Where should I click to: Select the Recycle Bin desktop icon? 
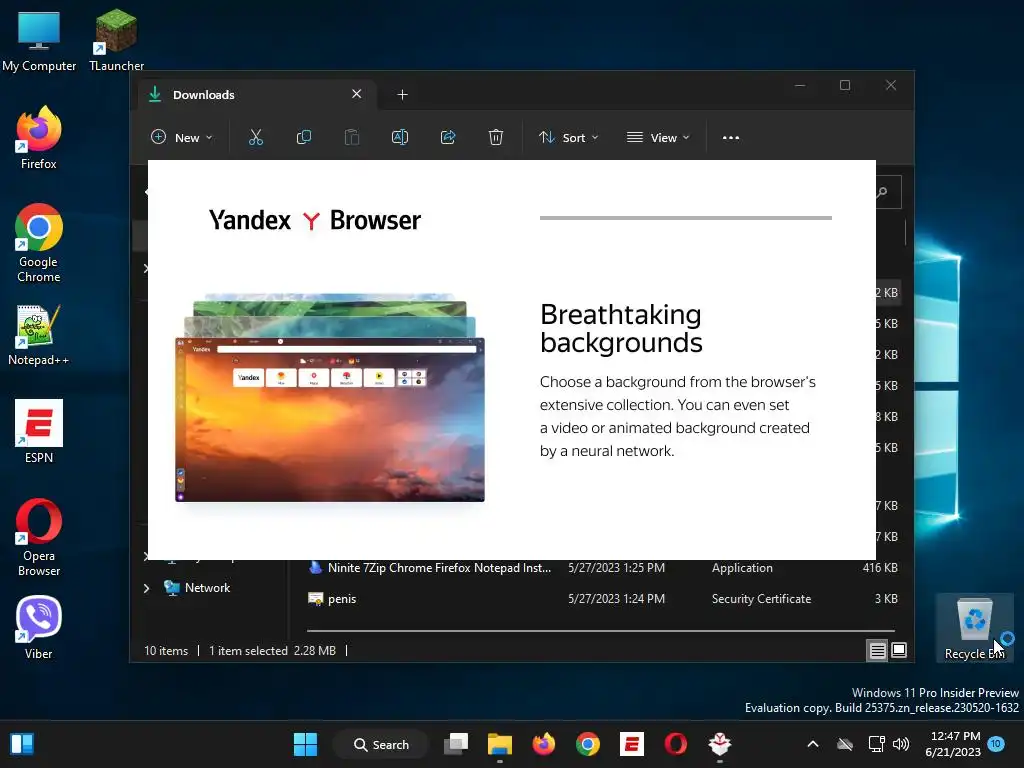[974, 628]
